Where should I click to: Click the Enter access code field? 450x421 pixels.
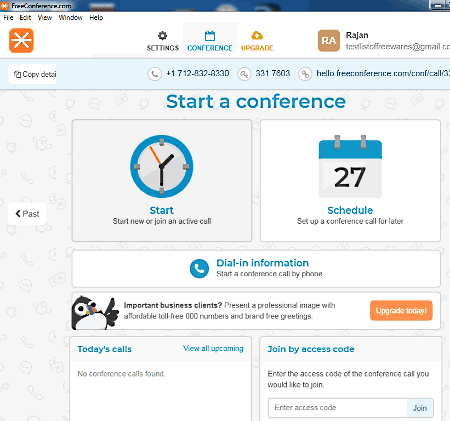(x=338, y=408)
